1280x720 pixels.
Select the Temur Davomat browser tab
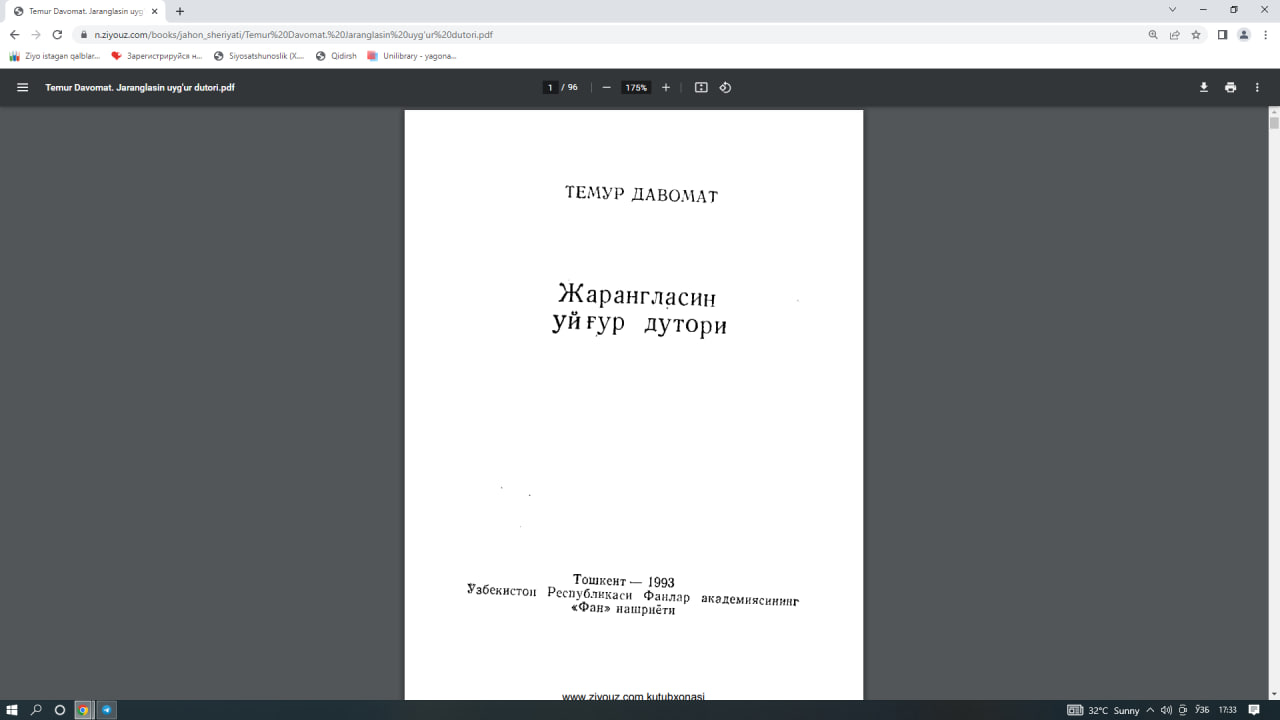[84, 11]
